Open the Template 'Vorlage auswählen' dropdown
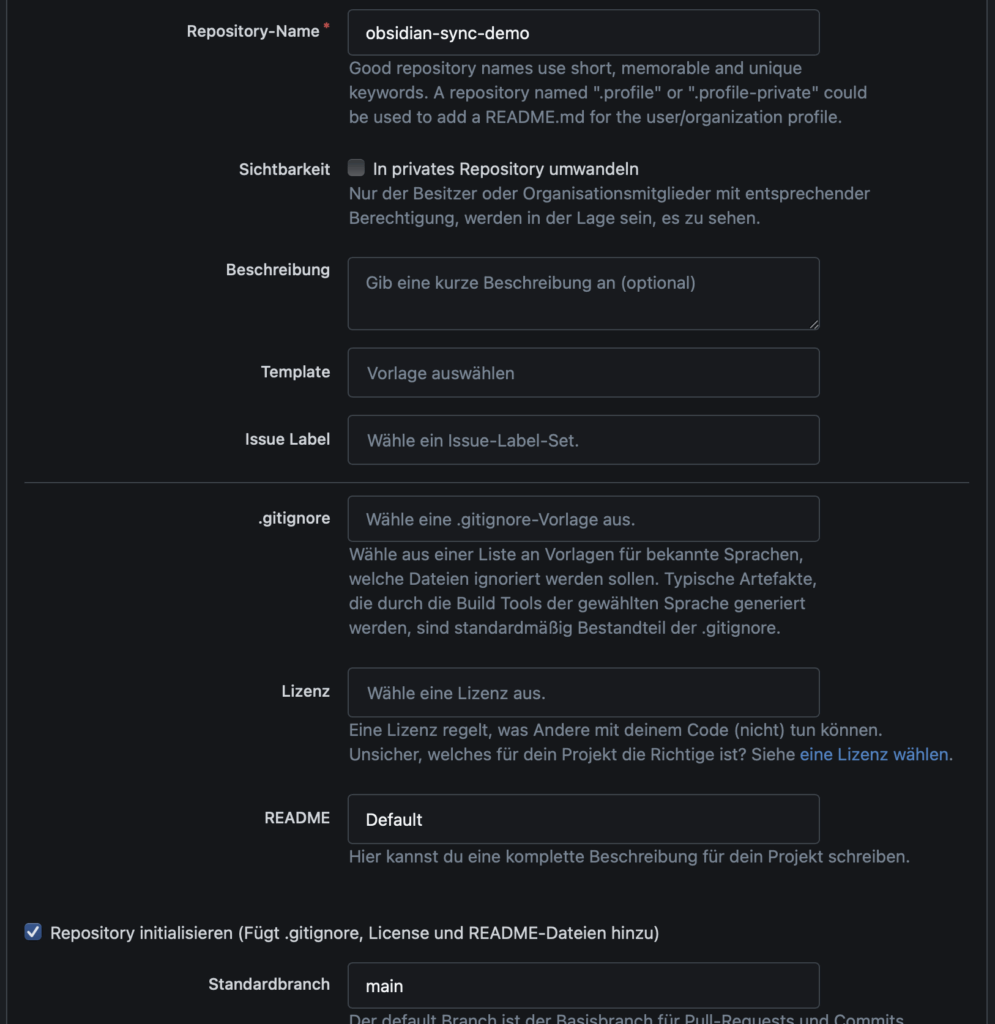 pyautogui.click(x=583, y=373)
